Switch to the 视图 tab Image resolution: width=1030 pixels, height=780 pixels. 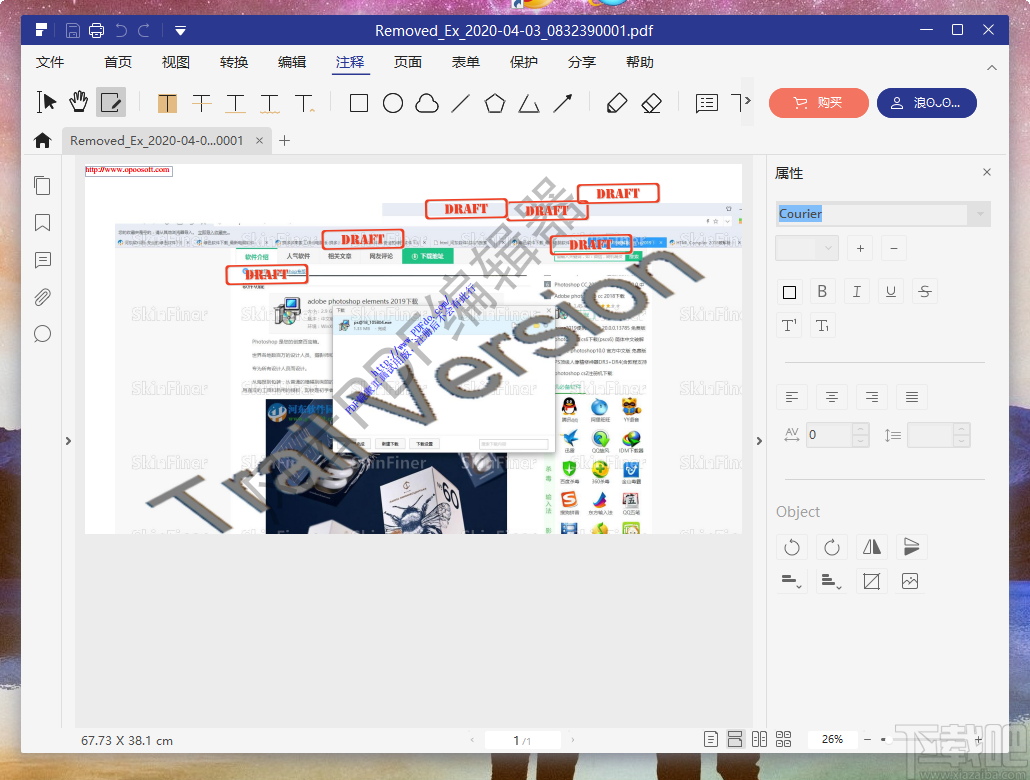click(176, 62)
